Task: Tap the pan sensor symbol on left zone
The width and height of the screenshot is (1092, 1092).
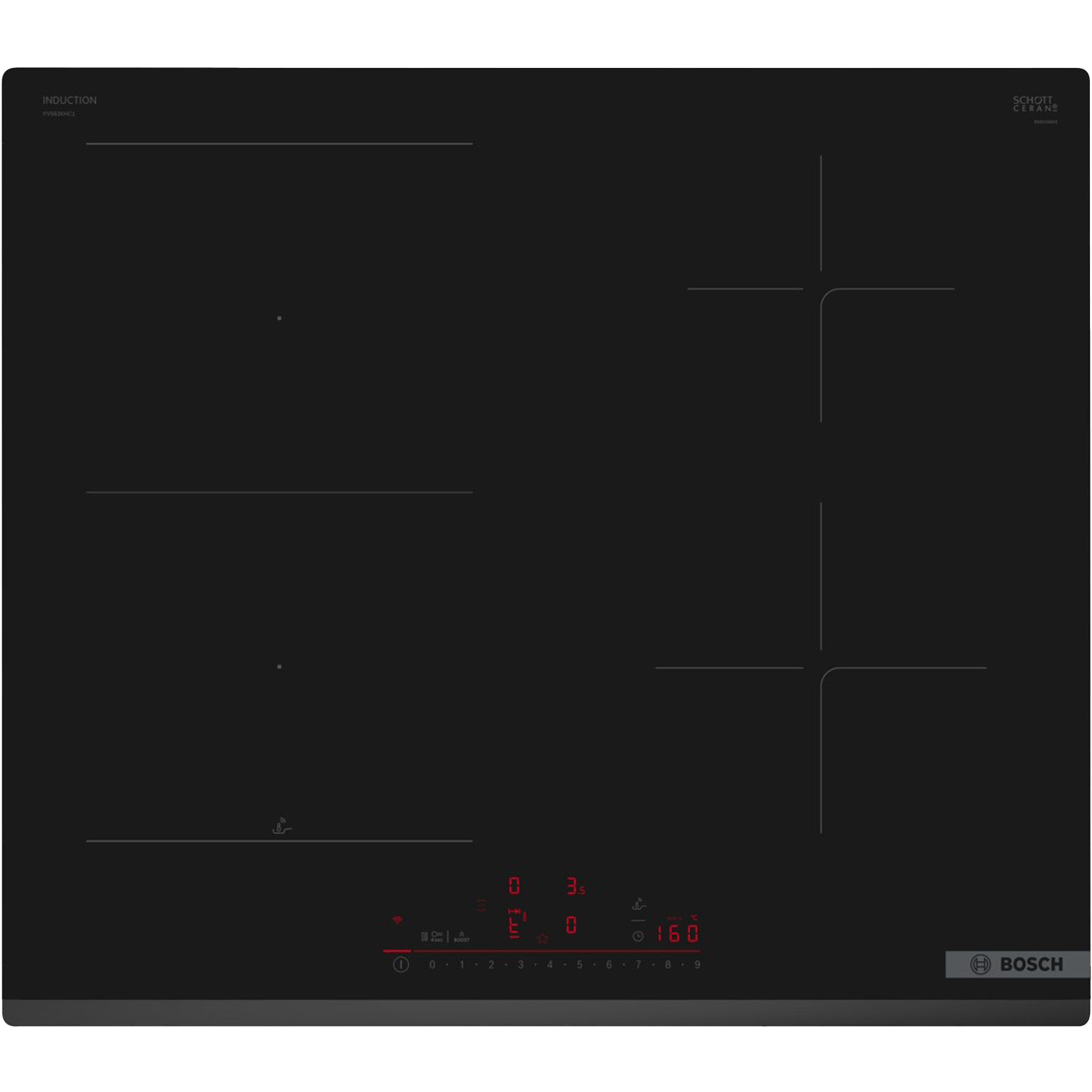Action: tap(281, 826)
